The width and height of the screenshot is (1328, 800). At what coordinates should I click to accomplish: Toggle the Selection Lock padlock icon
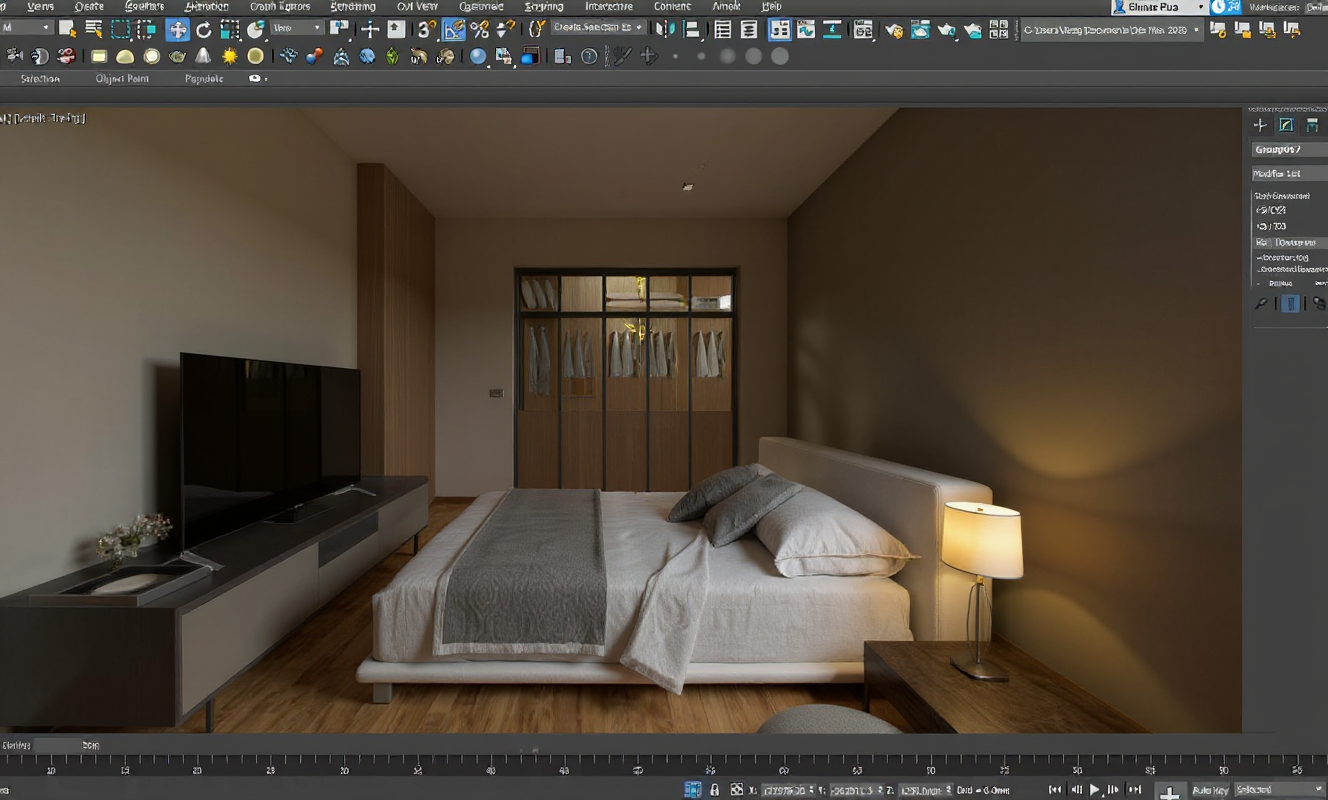click(x=714, y=790)
